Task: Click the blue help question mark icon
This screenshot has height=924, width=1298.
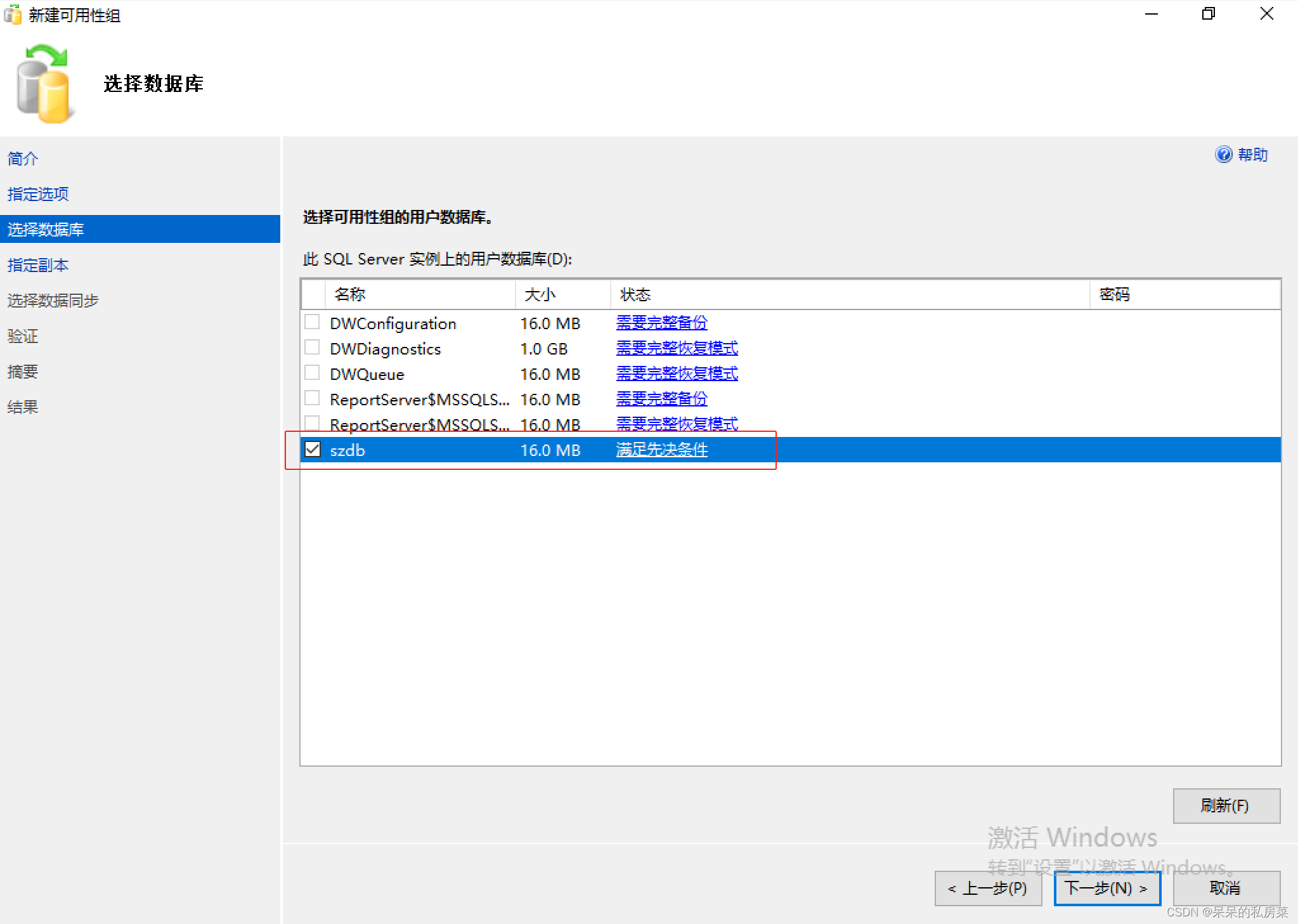Action: point(1223,154)
